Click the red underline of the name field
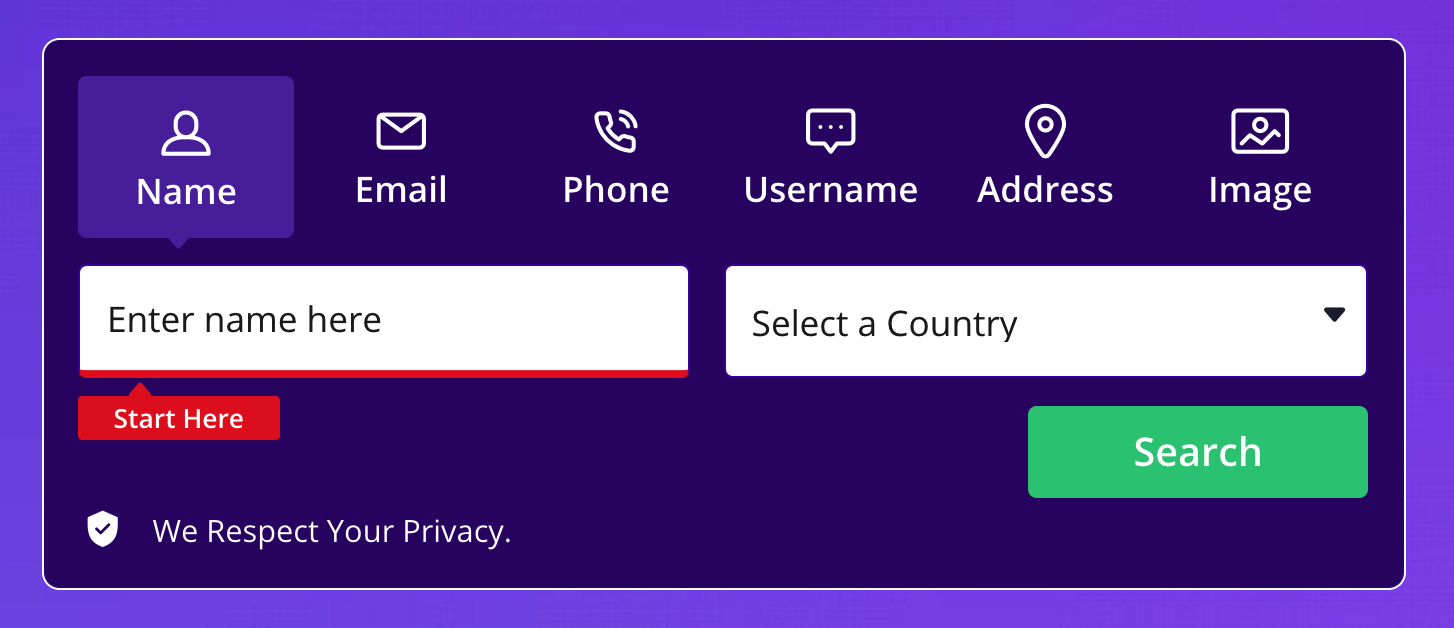This screenshot has height=628, width=1454. point(384,373)
